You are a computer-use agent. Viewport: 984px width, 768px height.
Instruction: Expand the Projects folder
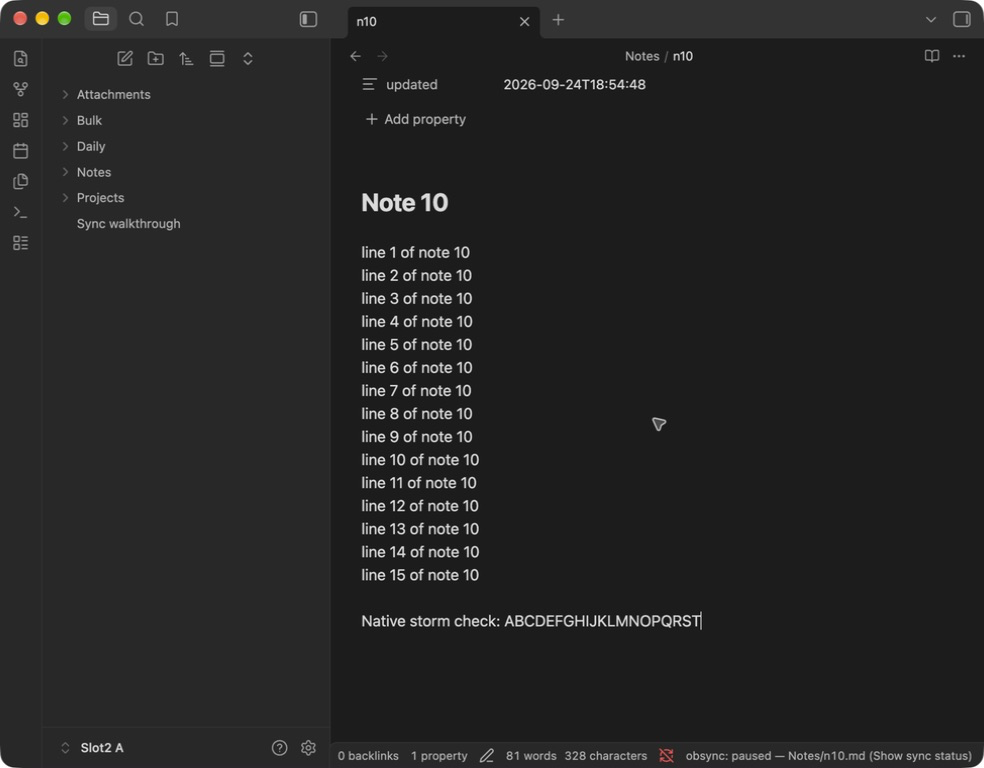point(100,198)
